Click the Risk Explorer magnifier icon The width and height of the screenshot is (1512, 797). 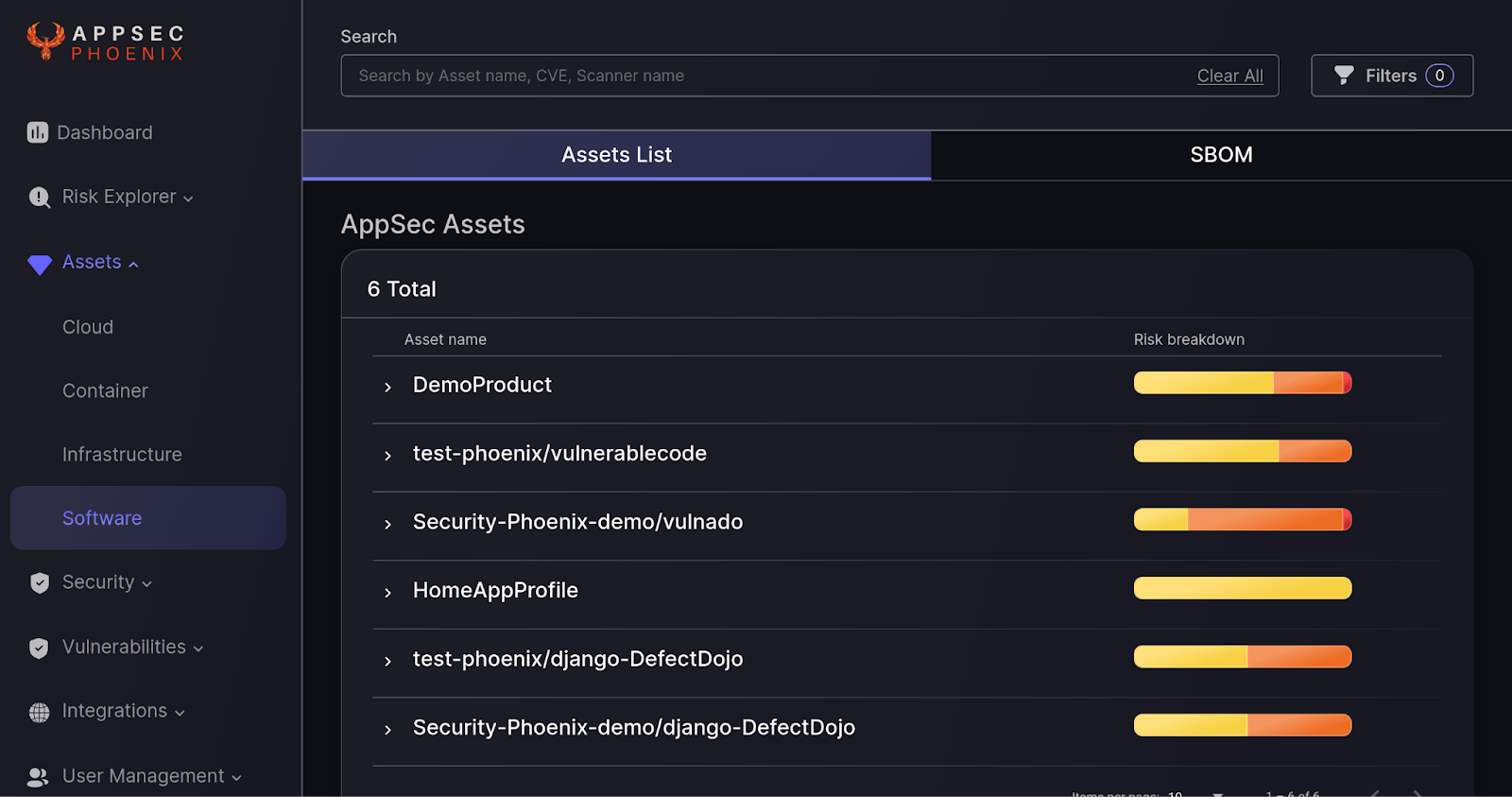39,197
